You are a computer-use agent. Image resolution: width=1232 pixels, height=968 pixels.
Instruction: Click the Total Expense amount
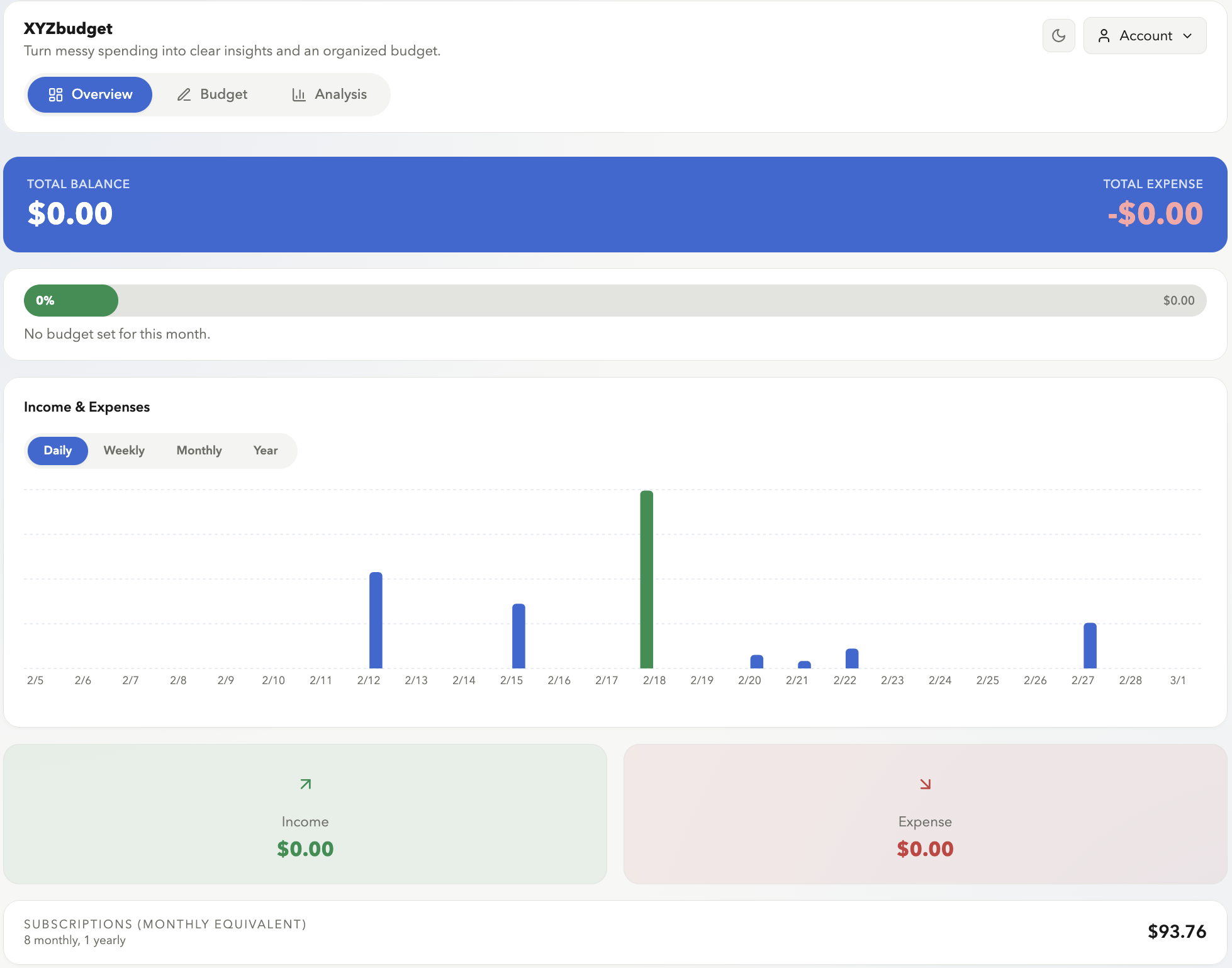(x=1155, y=213)
